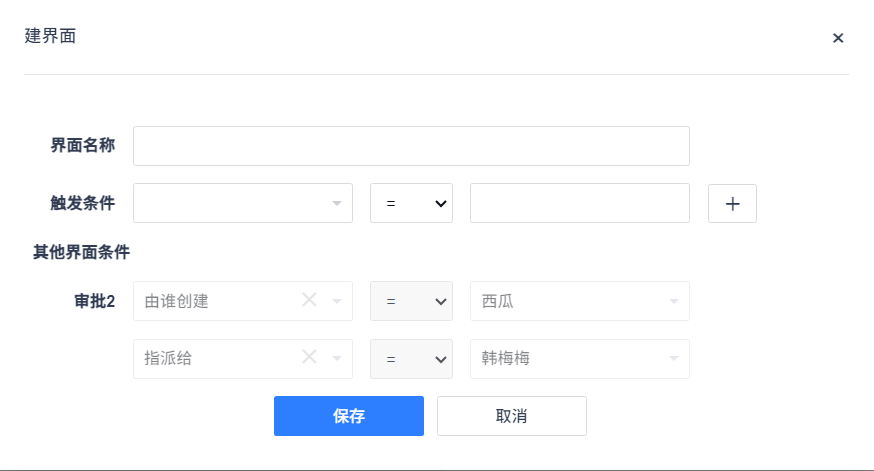Clear the 指派给 field with its X icon
This screenshot has width=874, height=471.
(309, 357)
